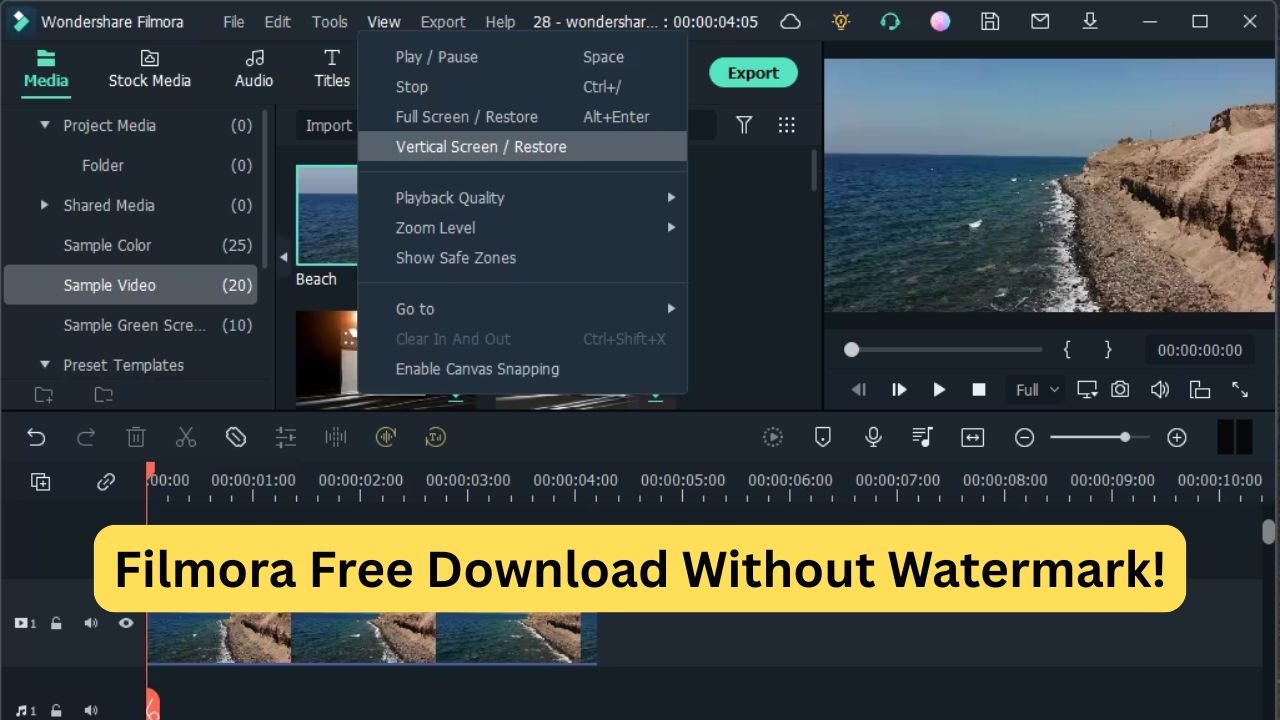Select the Split scissors tool in timeline toolbar
This screenshot has width=1280, height=720.
coord(186,437)
